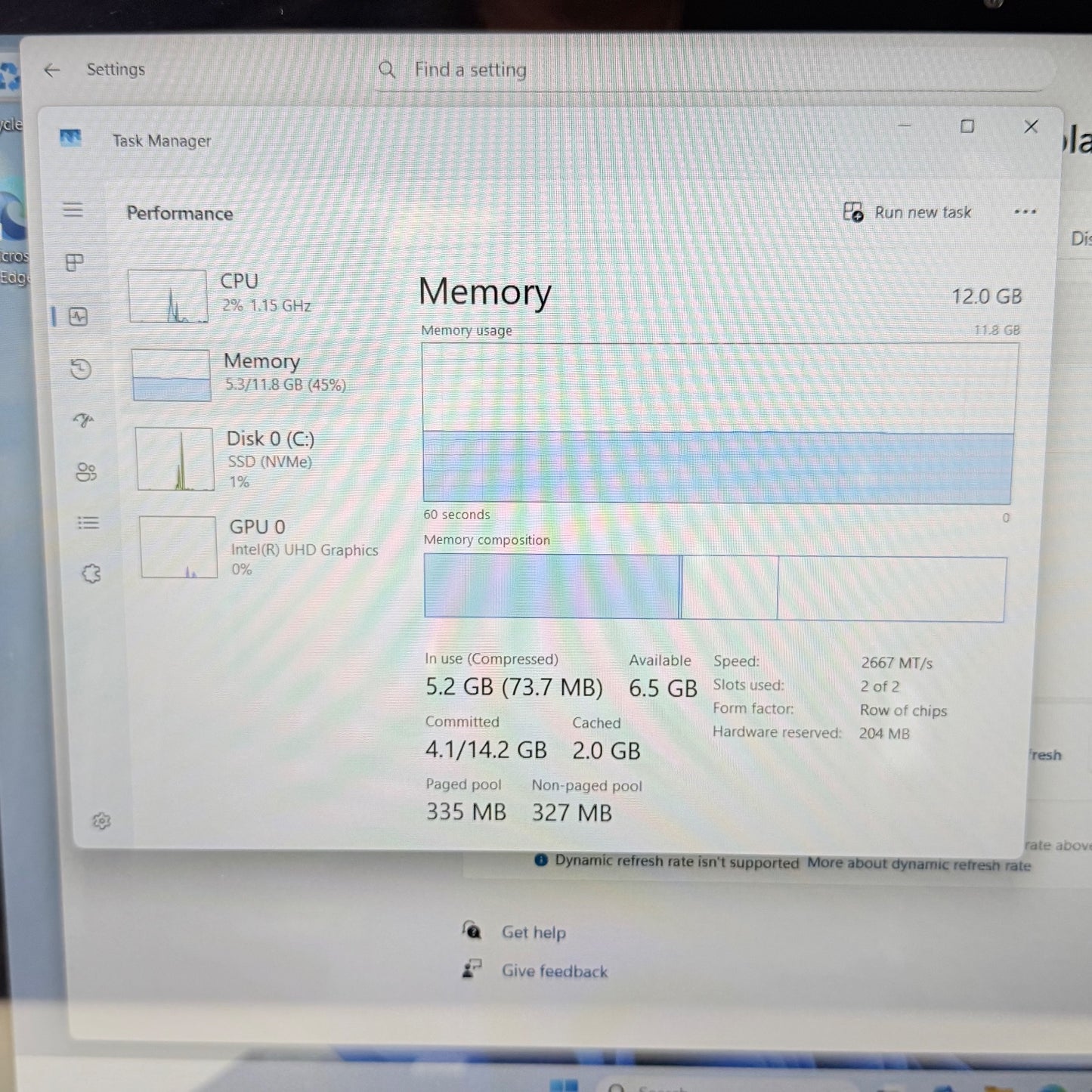Open the Services page
This screenshot has width=1092, height=1092.
tap(91, 574)
